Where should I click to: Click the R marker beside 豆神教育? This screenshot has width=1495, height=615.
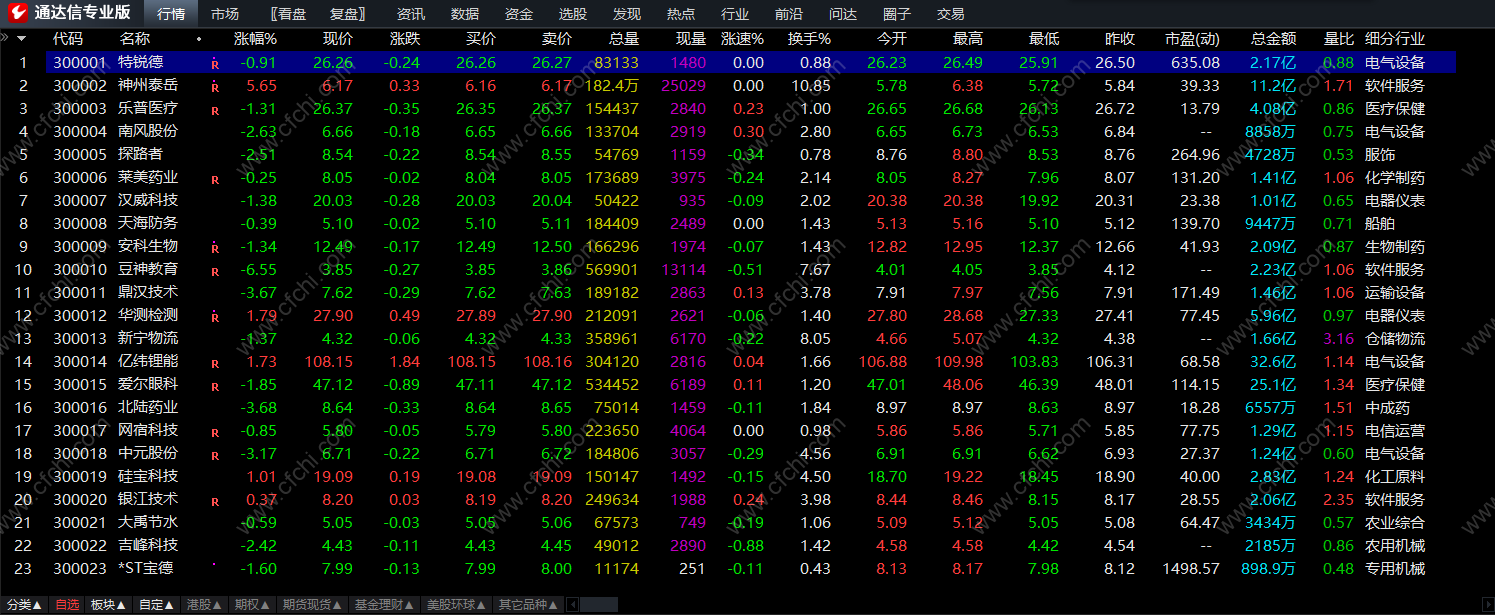pyautogui.click(x=214, y=270)
